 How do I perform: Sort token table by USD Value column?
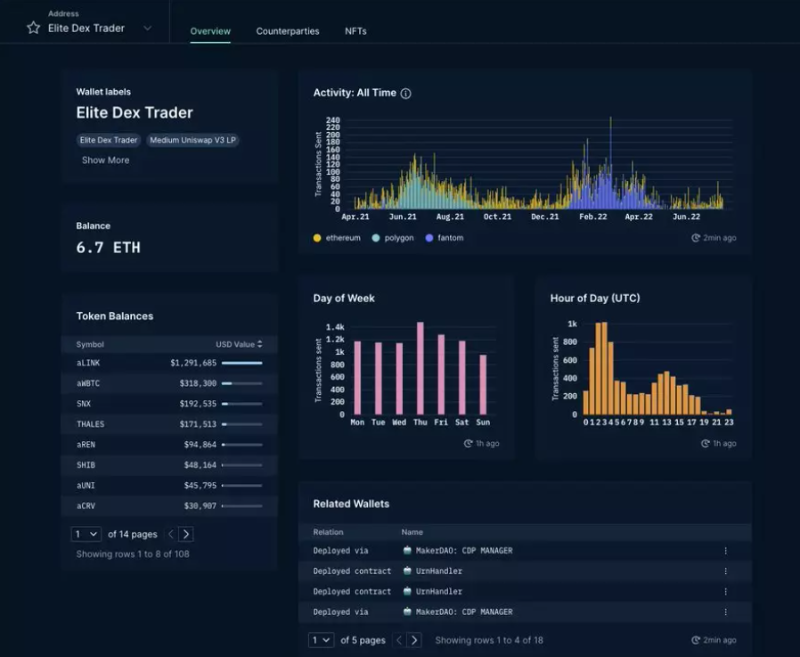click(x=239, y=344)
